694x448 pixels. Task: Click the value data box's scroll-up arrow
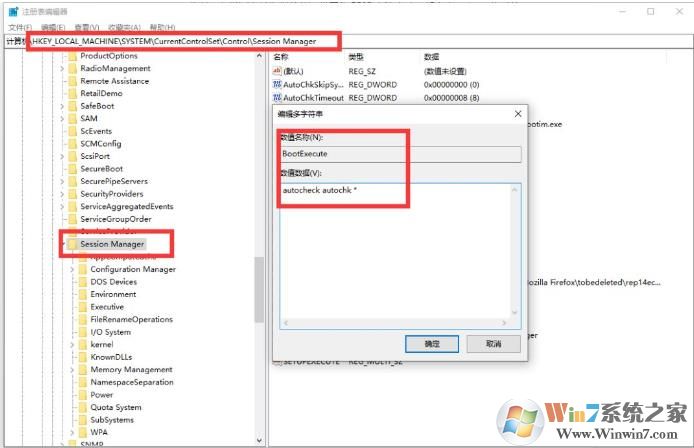click(x=515, y=190)
